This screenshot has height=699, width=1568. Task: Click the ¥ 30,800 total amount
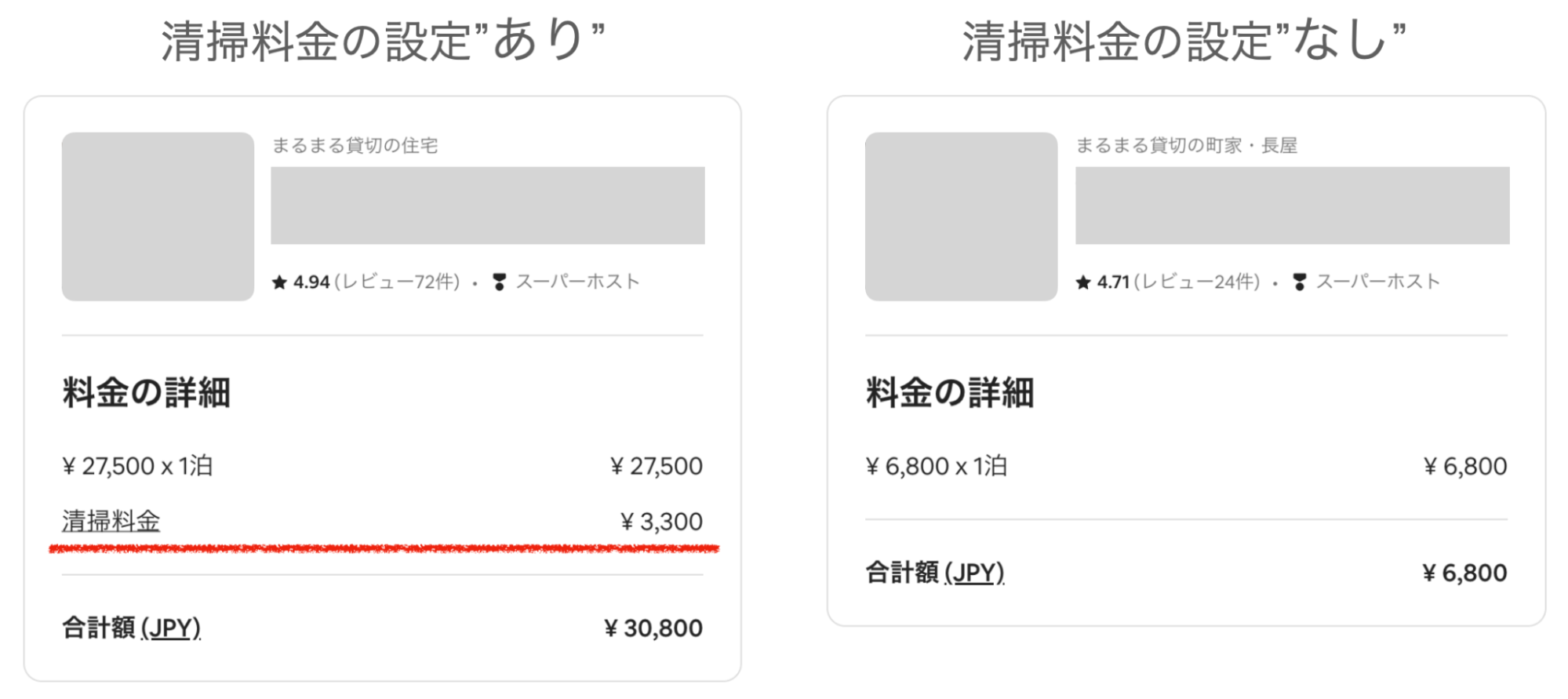coord(653,628)
